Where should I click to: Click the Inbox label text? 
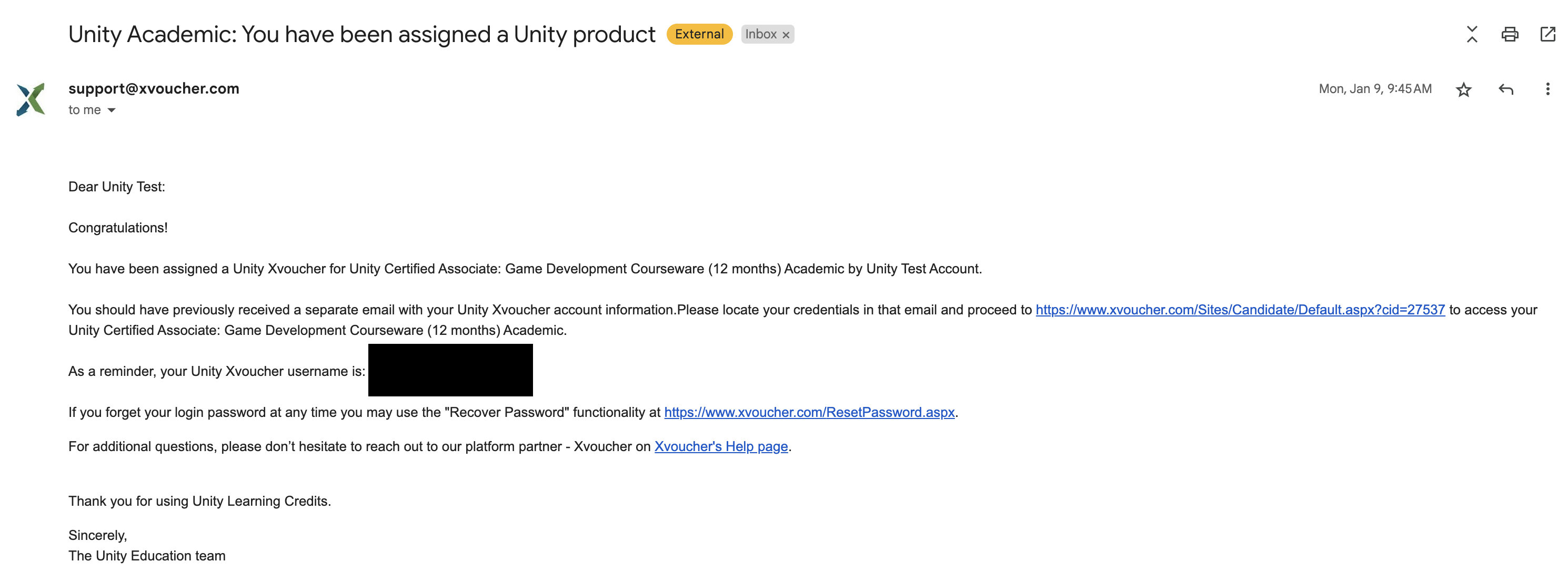pos(760,34)
